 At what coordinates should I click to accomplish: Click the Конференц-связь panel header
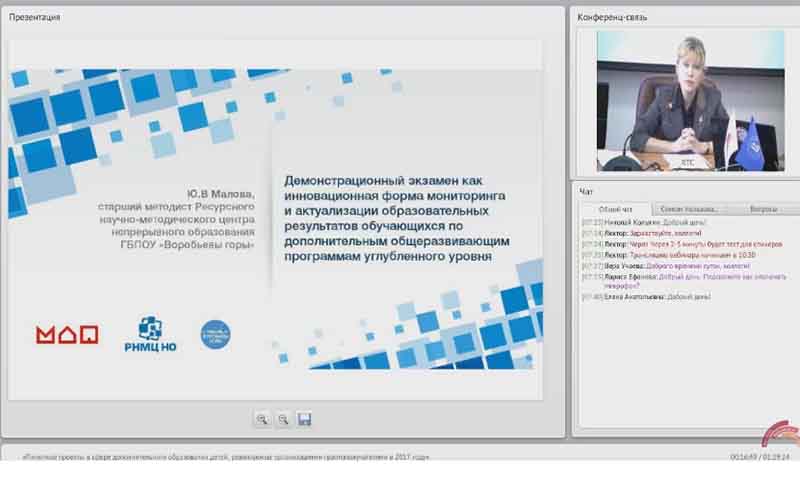[614, 17]
